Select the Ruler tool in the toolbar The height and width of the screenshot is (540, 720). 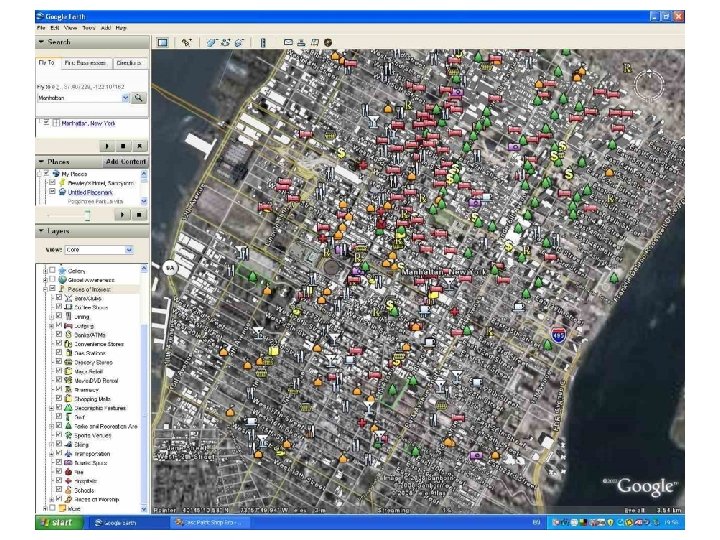(263, 43)
